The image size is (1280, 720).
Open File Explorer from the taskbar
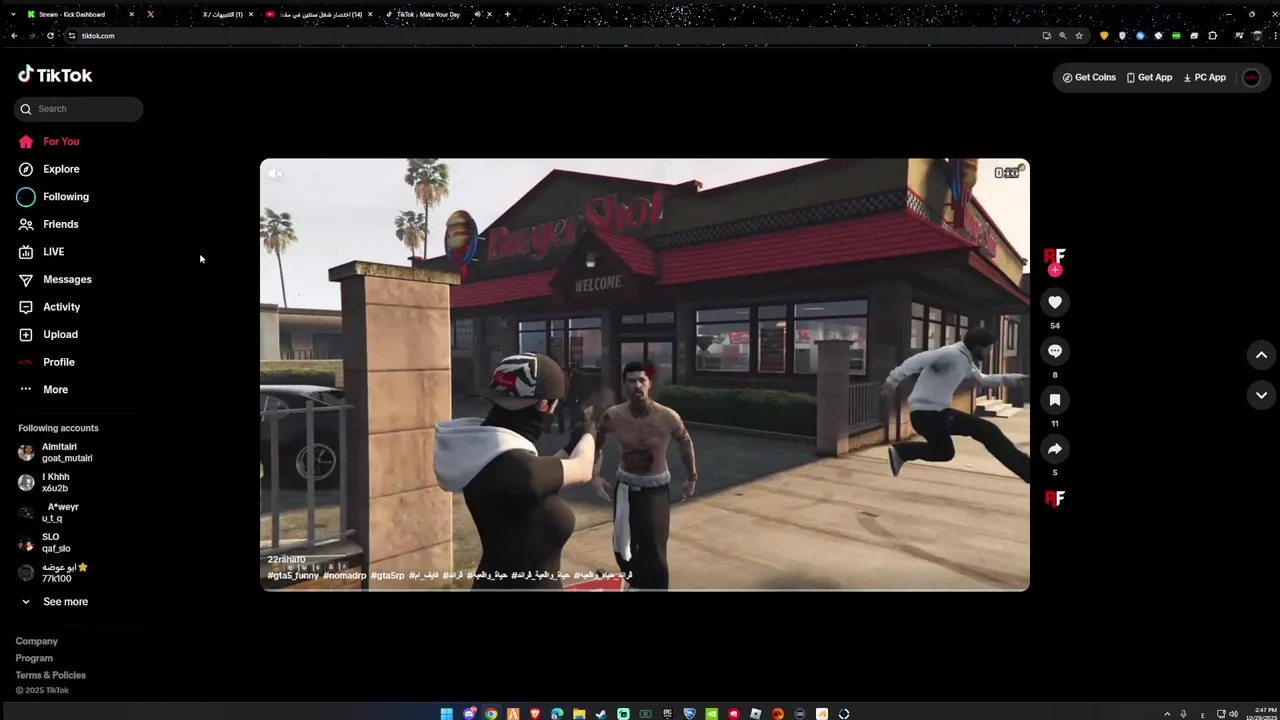pos(579,714)
